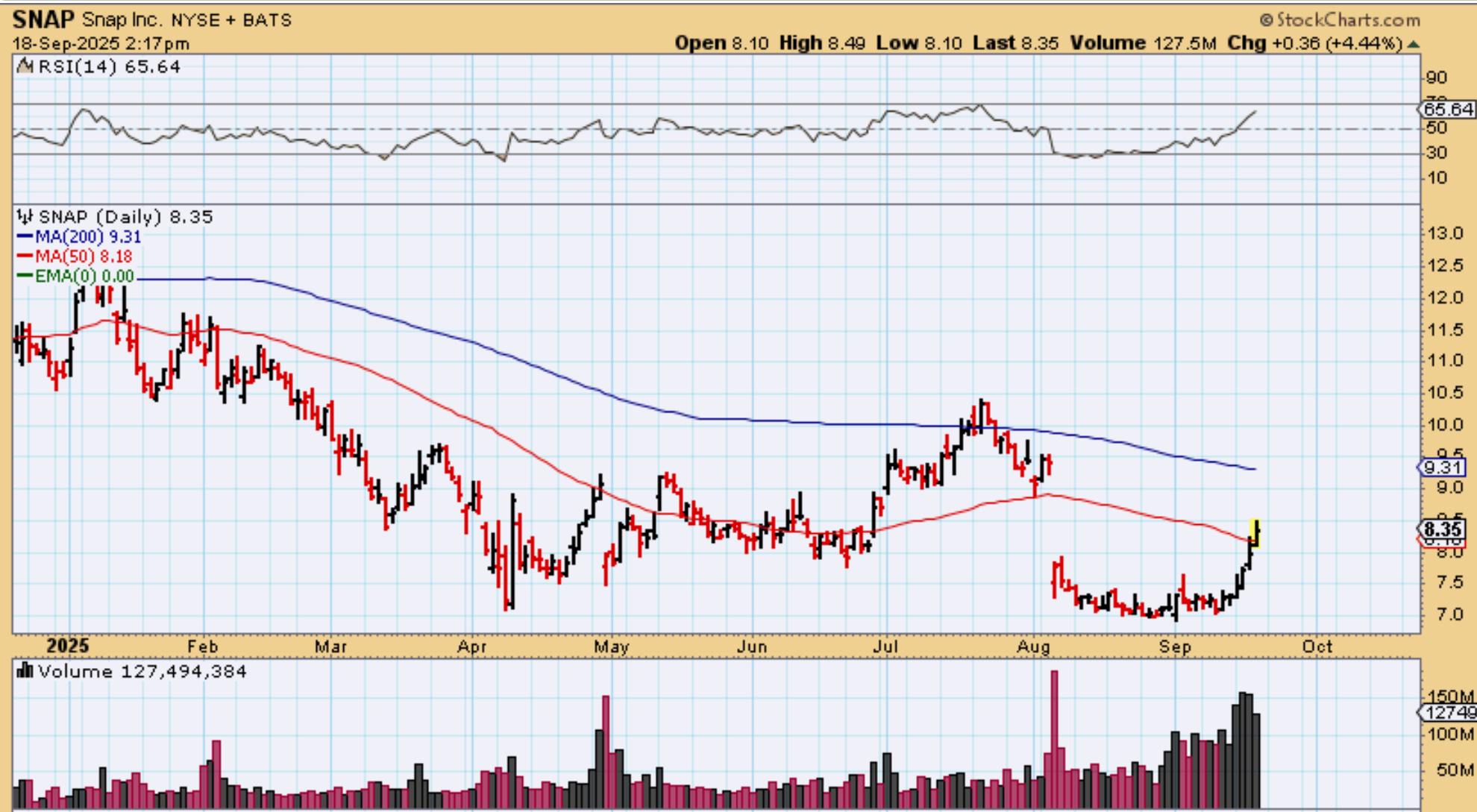Select the 2025 year label on the axis
The width and height of the screenshot is (1477, 812).
67,646
